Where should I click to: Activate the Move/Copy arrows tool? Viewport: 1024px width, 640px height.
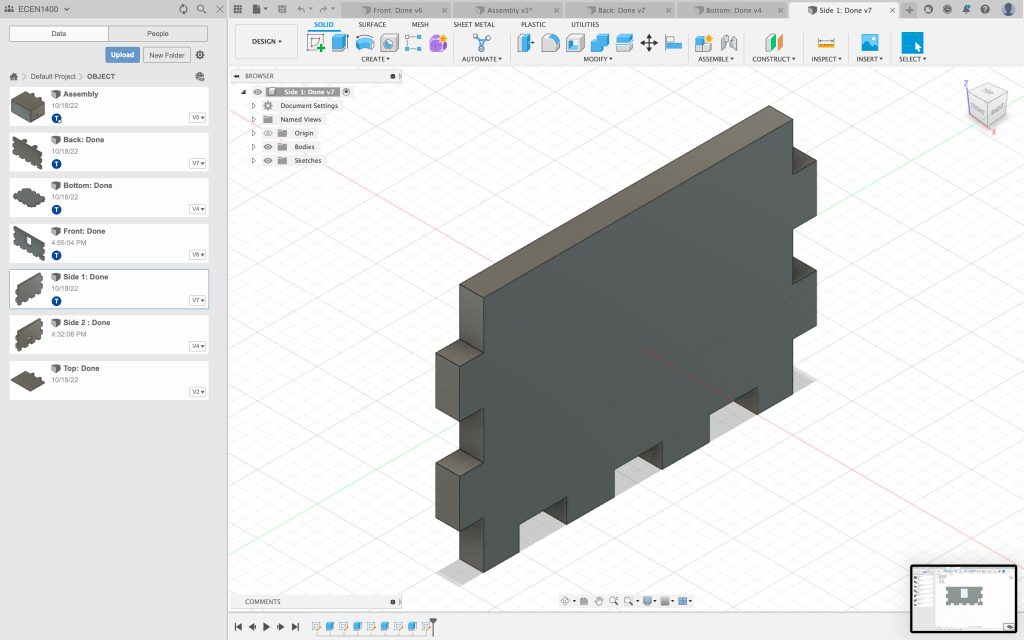(x=649, y=43)
